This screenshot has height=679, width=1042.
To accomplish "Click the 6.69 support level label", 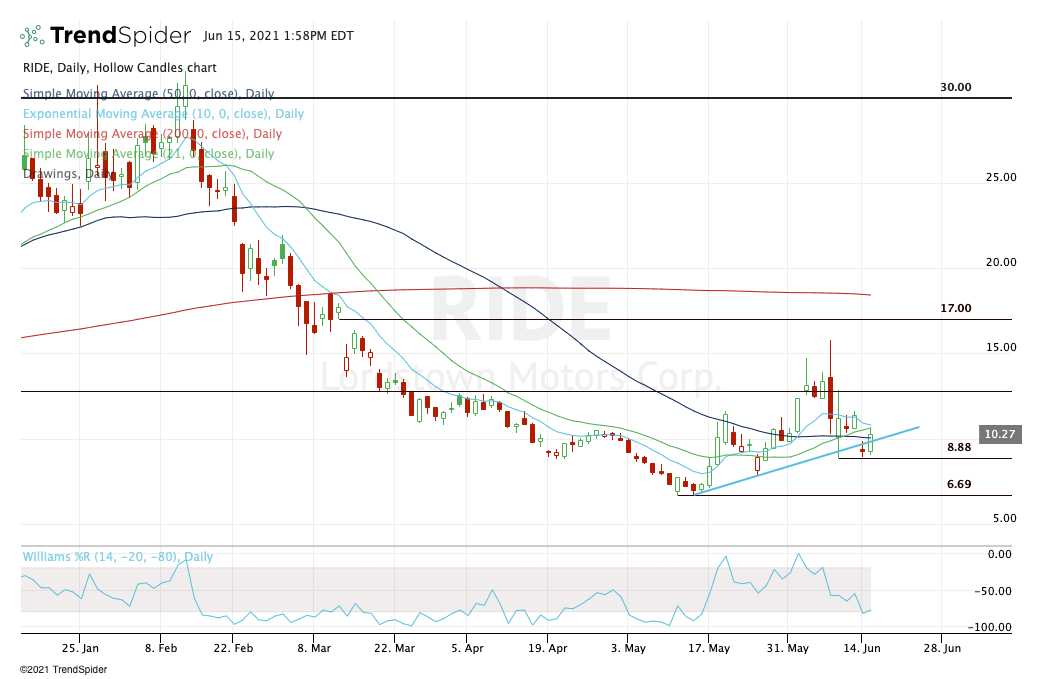I will click(x=959, y=484).
